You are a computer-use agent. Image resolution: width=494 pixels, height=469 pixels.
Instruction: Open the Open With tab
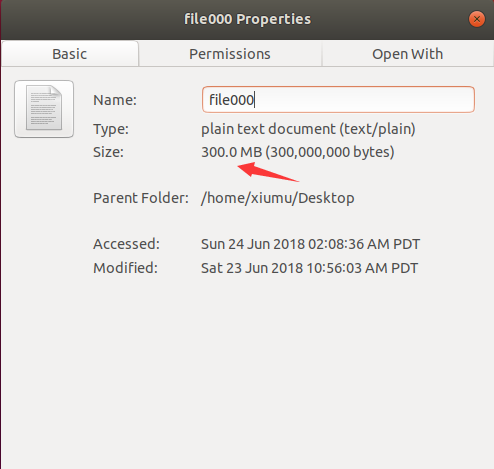(408, 54)
